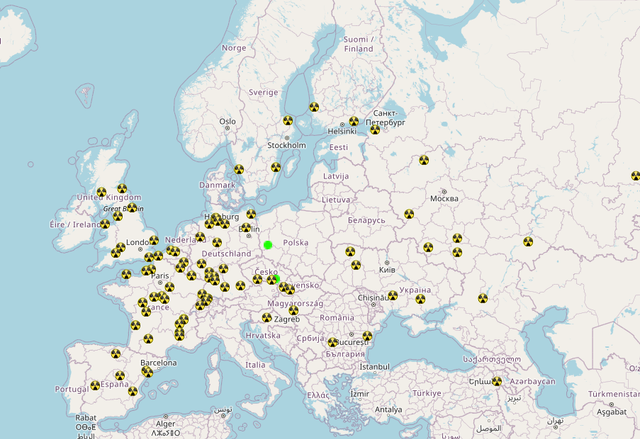The height and width of the screenshot is (439, 640).
Task: Click the Alger city label
Action: (165, 424)
